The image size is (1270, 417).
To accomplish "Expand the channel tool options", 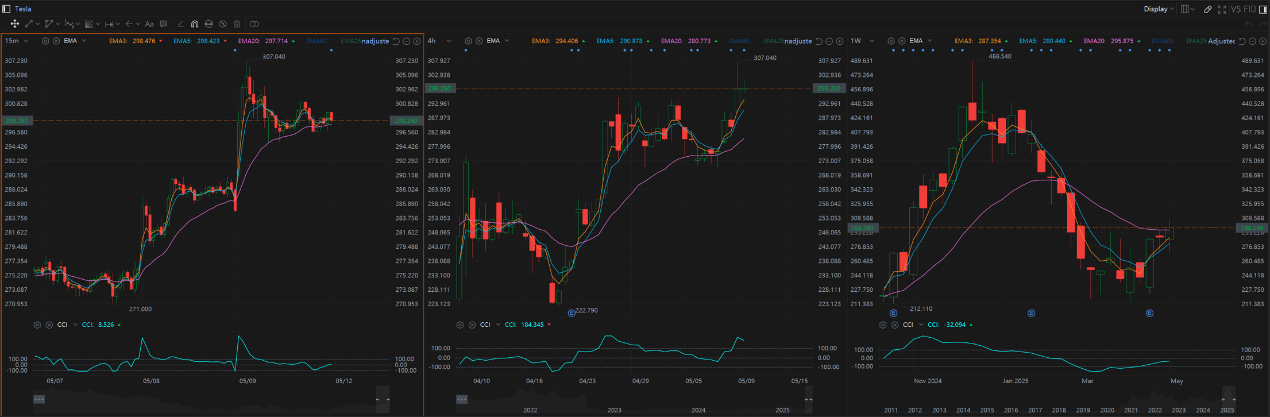I will (x=58, y=23).
